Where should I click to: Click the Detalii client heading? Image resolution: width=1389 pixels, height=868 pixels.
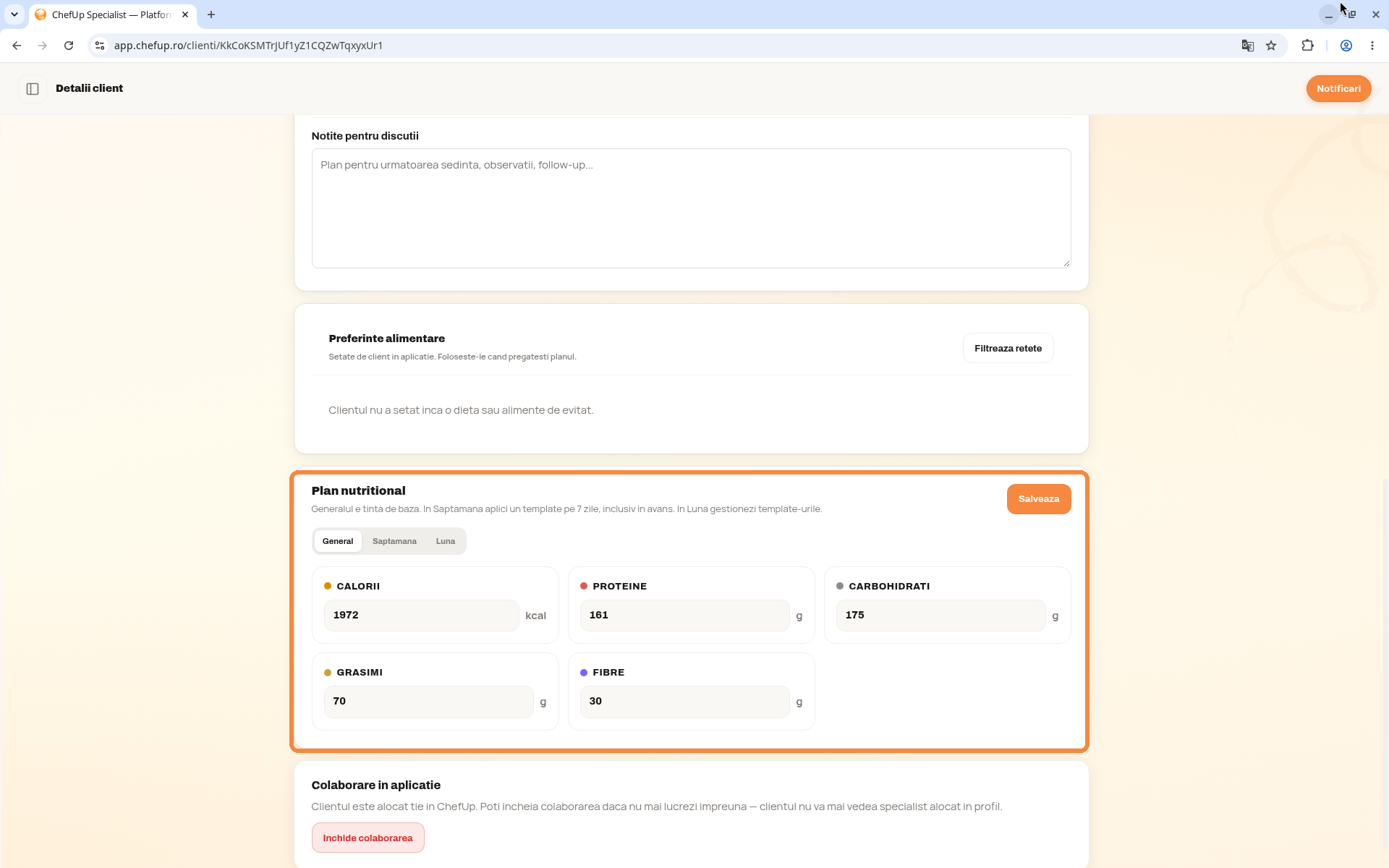pyautogui.click(x=89, y=88)
